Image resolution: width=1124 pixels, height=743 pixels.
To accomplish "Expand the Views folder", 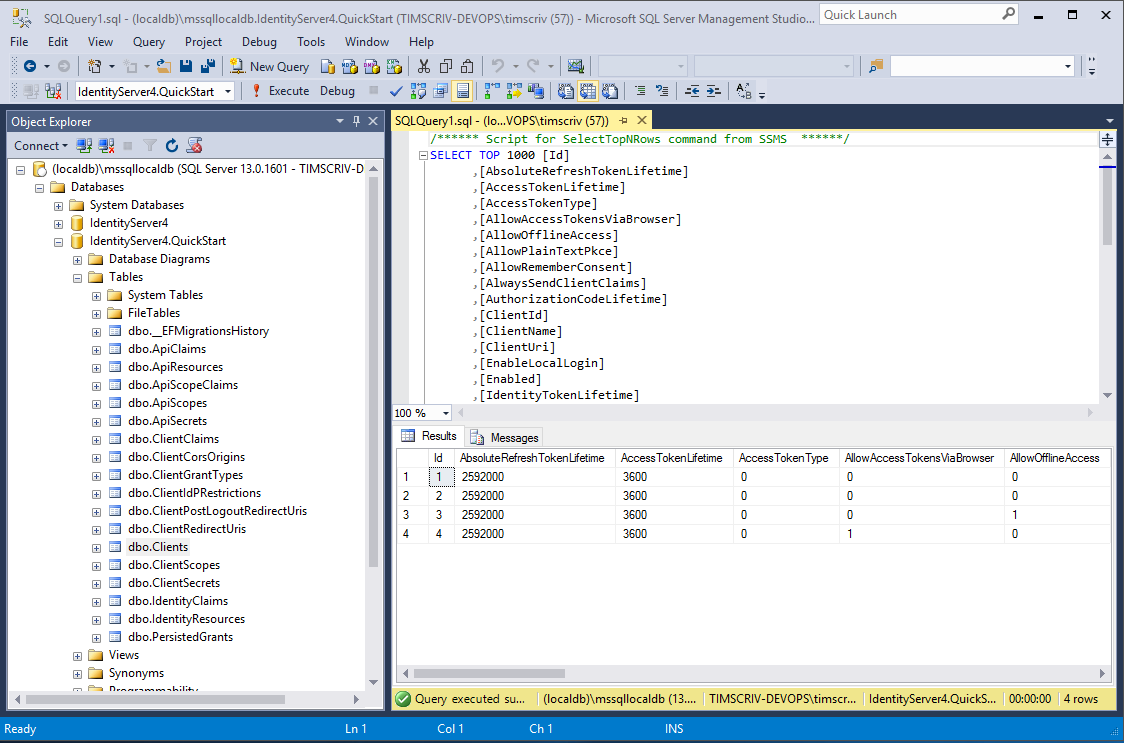I will coord(78,655).
